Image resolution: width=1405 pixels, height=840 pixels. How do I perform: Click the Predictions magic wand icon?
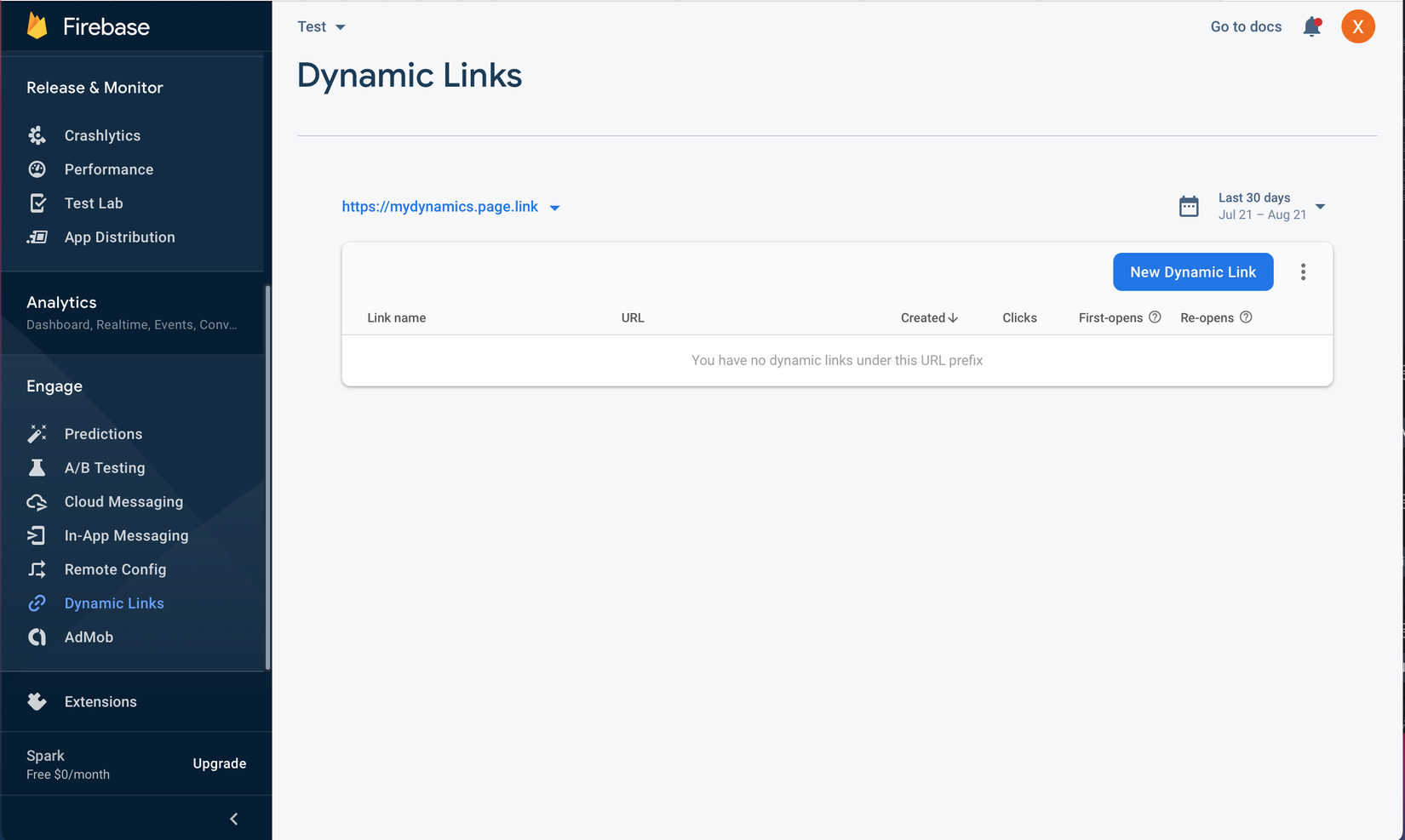tap(37, 434)
